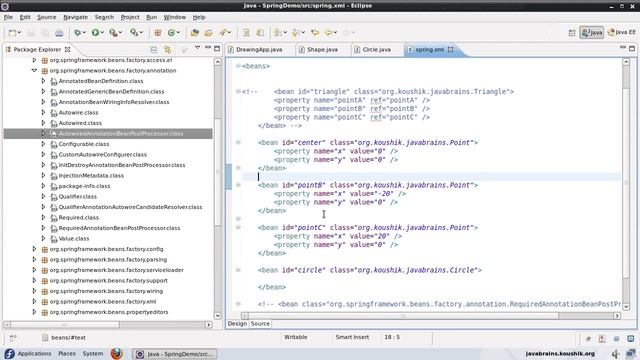This screenshot has height=360, width=640.
Task: Click the Print toolbar icon
Action: tap(59, 33)
